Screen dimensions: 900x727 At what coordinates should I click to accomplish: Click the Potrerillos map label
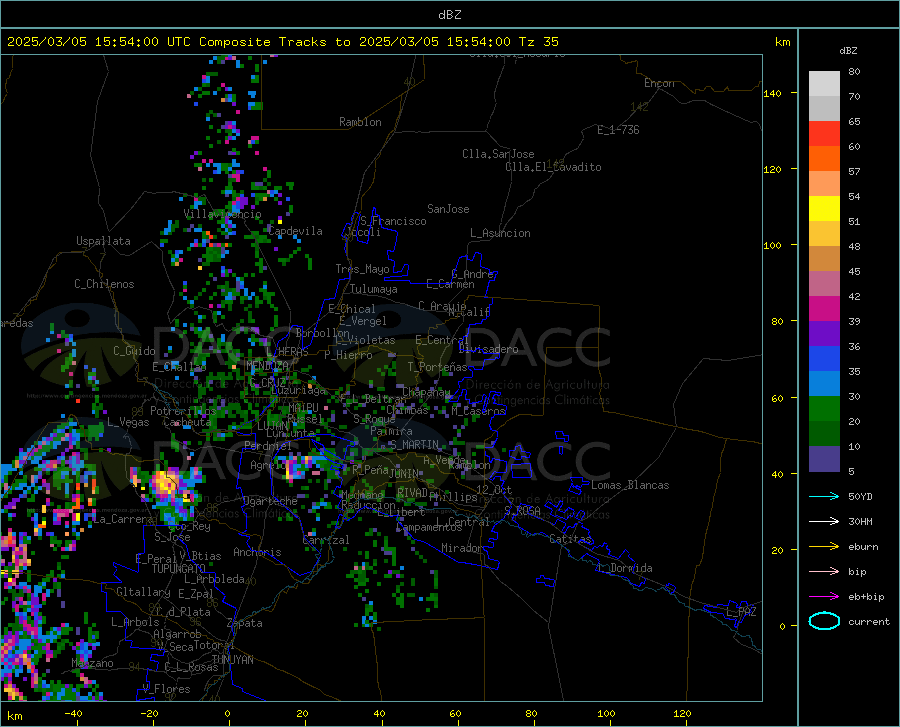pos(183,411)
